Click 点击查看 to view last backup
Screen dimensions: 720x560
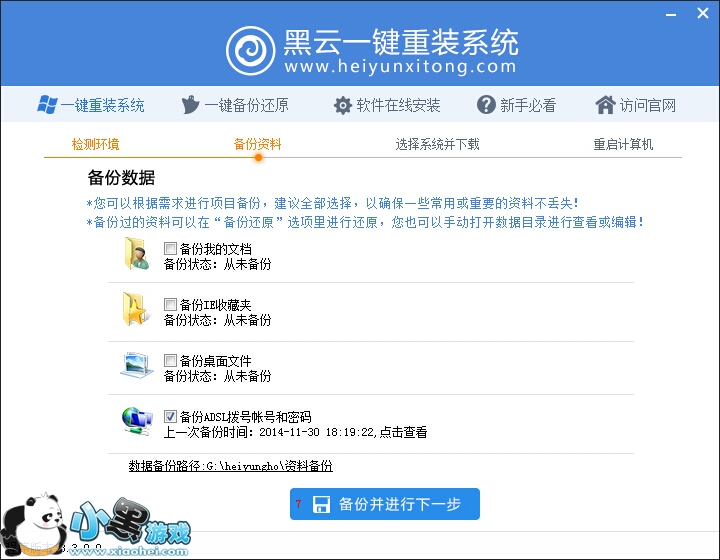coord(403,432)
